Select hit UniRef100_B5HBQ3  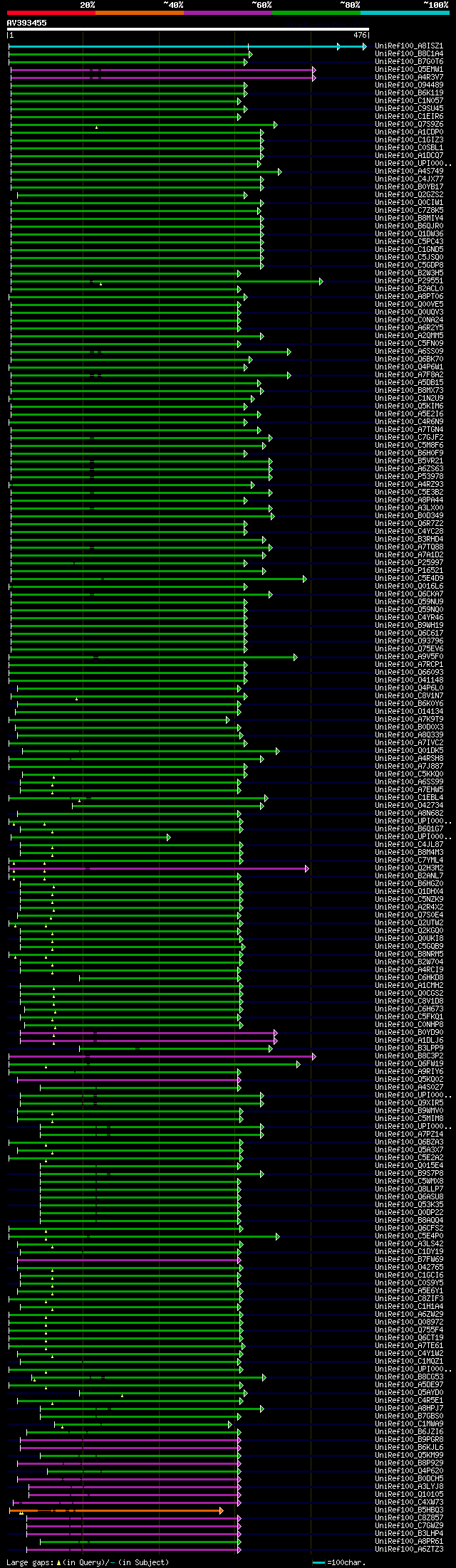(409, 1510)
